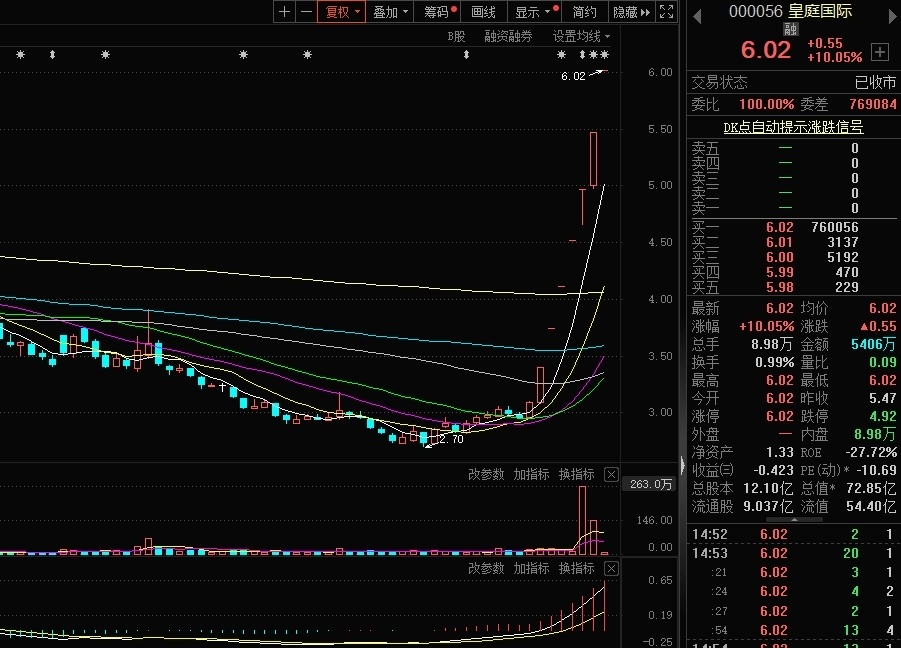Image resolution: width=901 pixels, height=648 pixels.
Task: Click the 融 margin trading badge
Action: click(791, 29)
